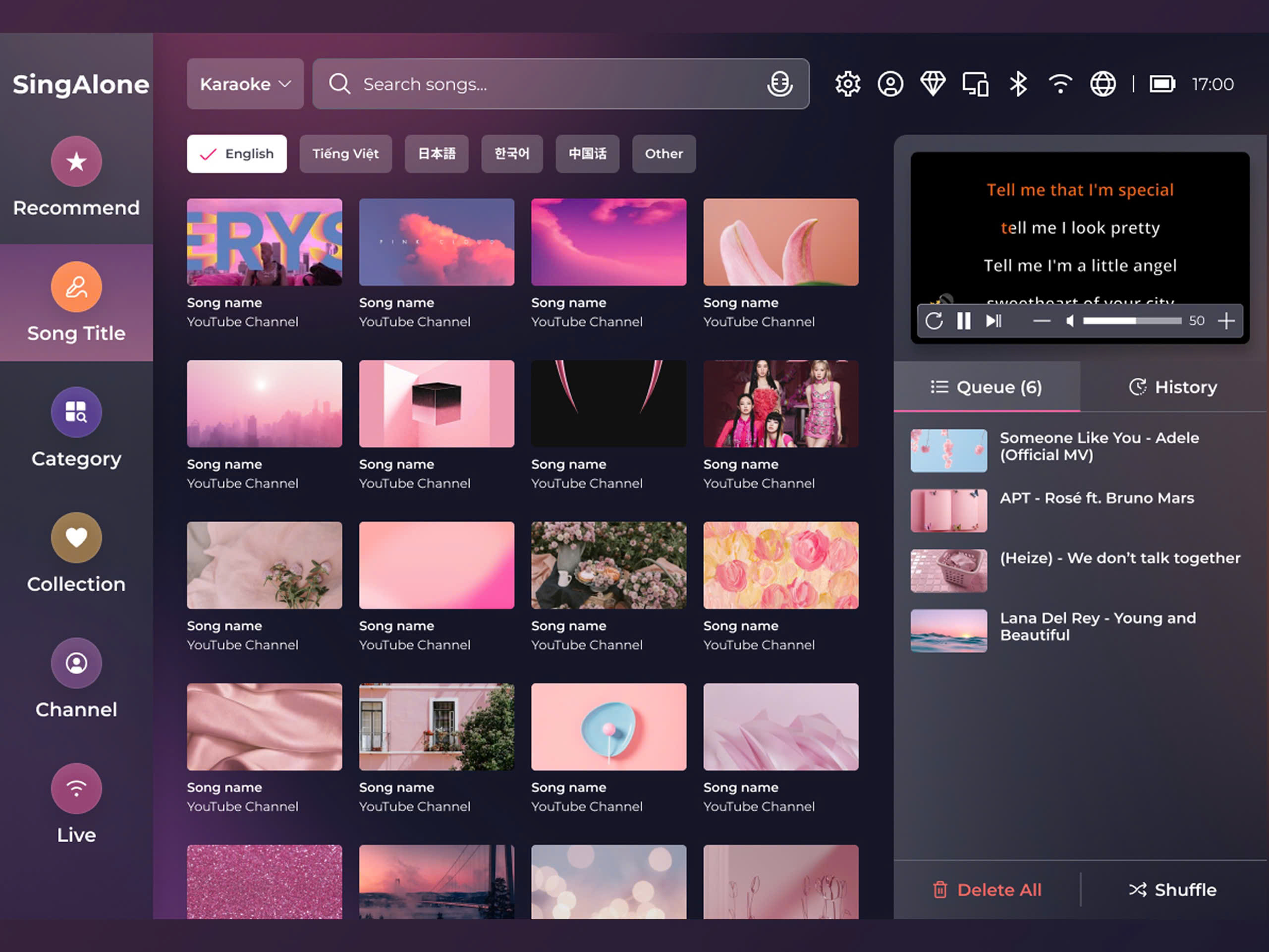Open Category in the sidebar
This screenshot has height=952, width=1269.
coord(76,428)
